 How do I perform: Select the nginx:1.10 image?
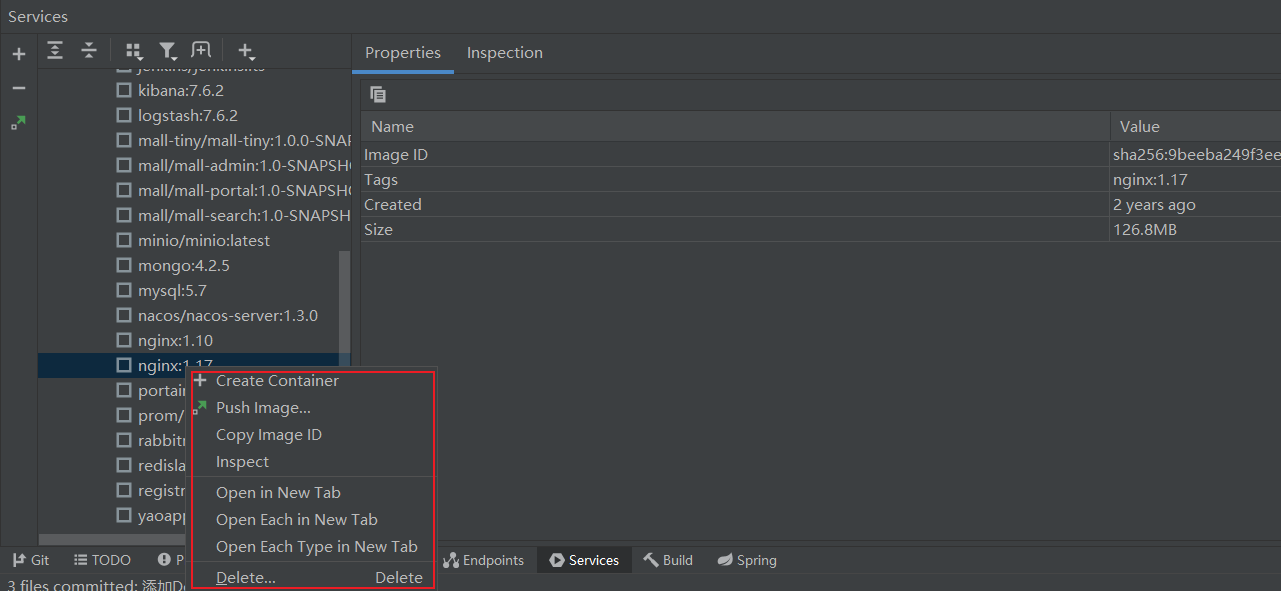(x=175, y=340)
